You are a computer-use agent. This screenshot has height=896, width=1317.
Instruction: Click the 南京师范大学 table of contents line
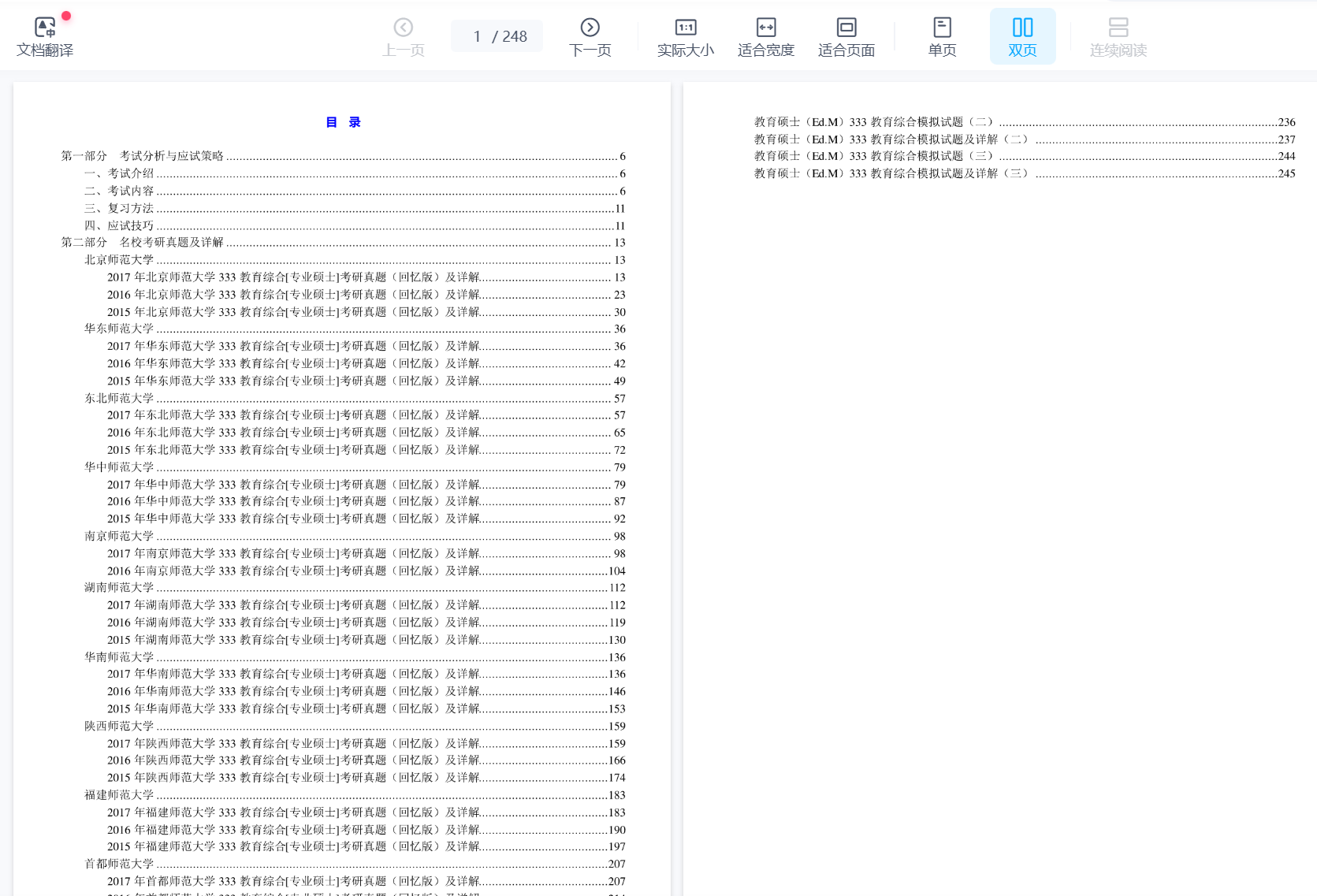coord(119,536)
